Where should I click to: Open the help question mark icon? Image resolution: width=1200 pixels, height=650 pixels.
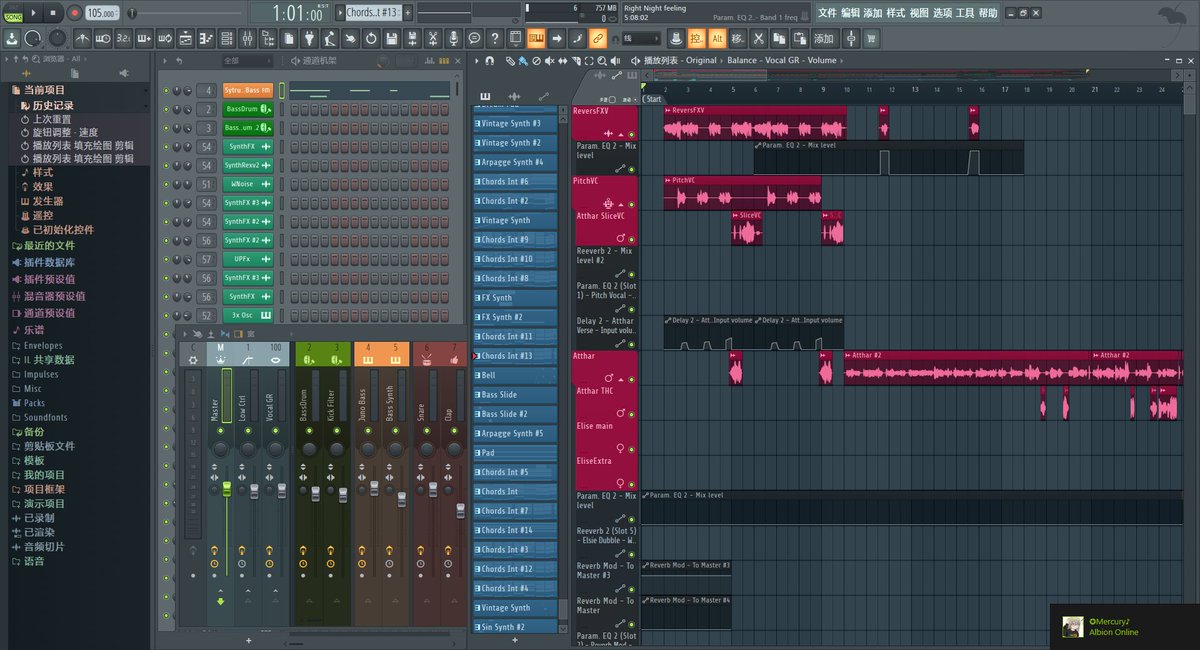pos(494,39)
